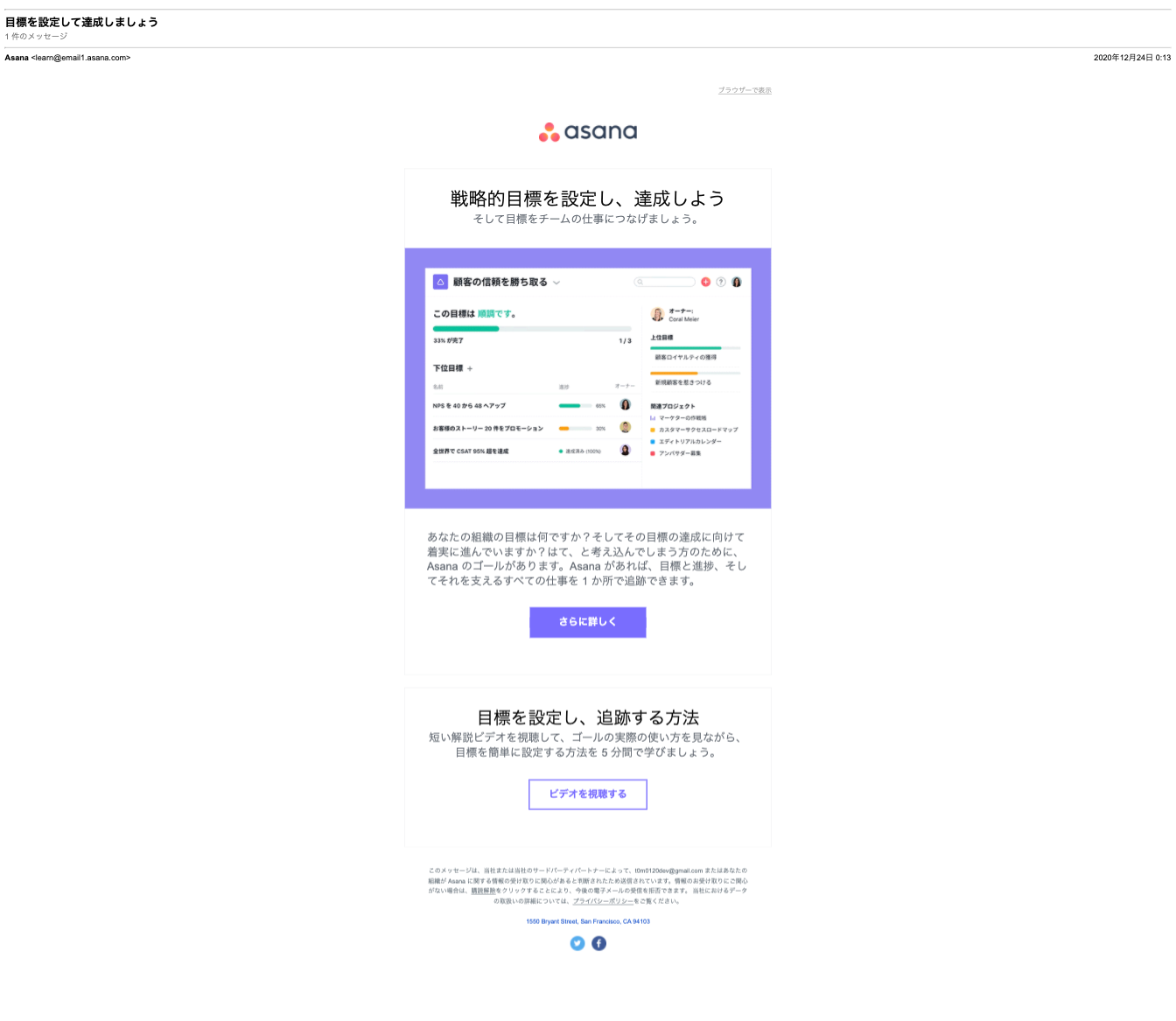The image size is (1176, 1021).
Task: Click the goal preview screenshot image
Action: click(588, 378)
